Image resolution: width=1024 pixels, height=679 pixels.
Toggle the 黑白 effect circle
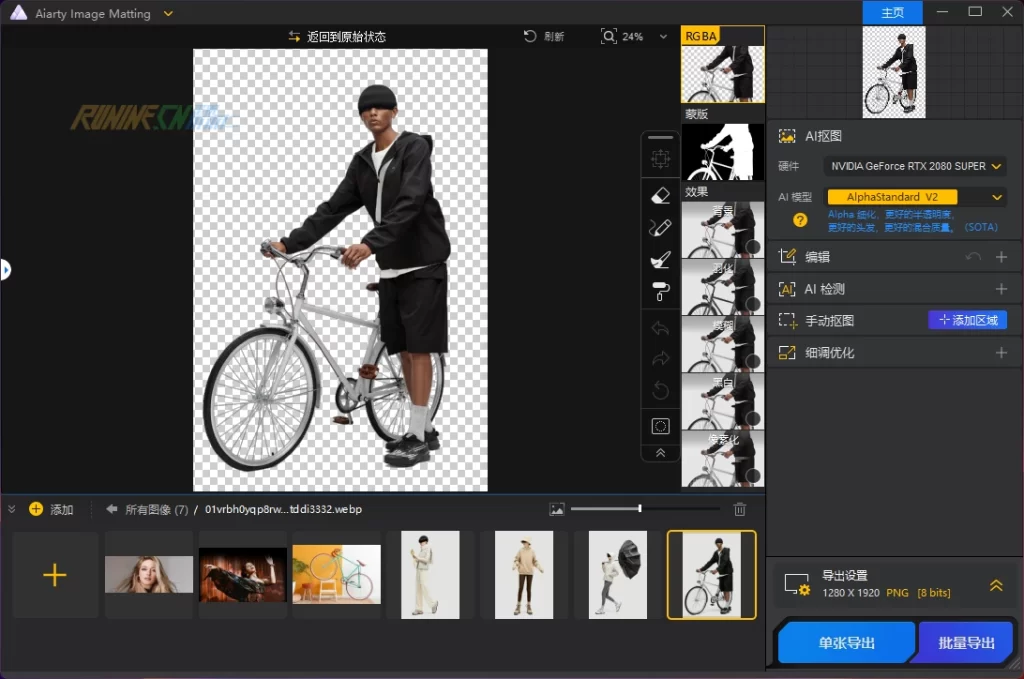tap(753, 418)
